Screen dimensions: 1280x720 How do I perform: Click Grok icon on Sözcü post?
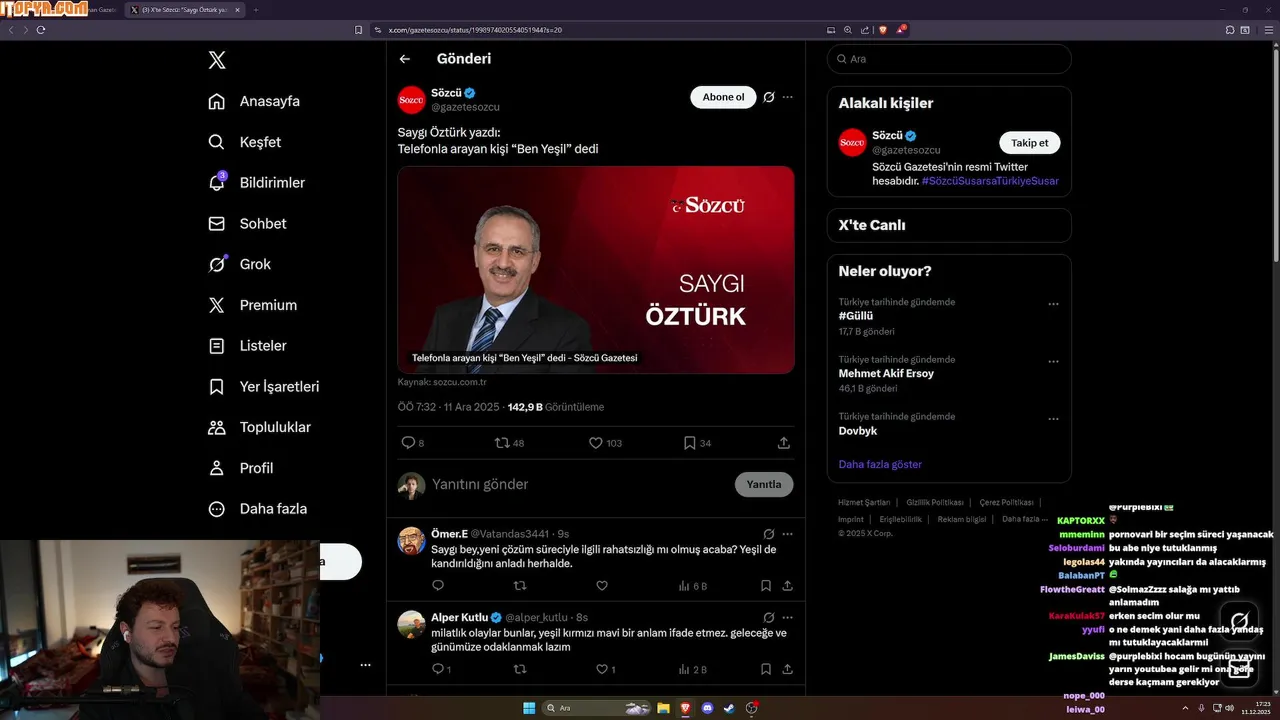click(x=769, y=97)
